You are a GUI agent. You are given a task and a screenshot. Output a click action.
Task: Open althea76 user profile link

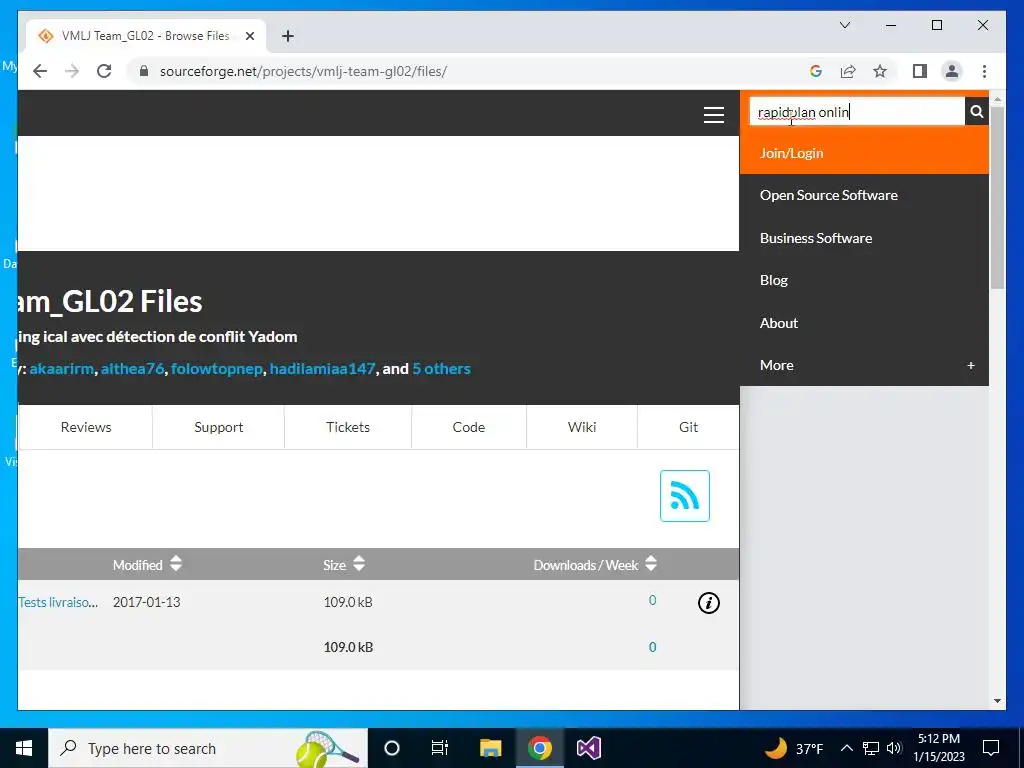(132, 369)
